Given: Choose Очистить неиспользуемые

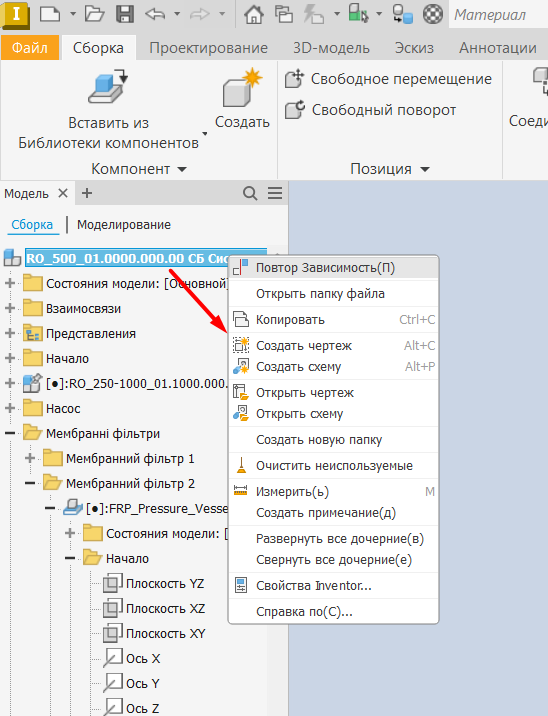Looking at the screenshot, I should [x=333, y=466].
